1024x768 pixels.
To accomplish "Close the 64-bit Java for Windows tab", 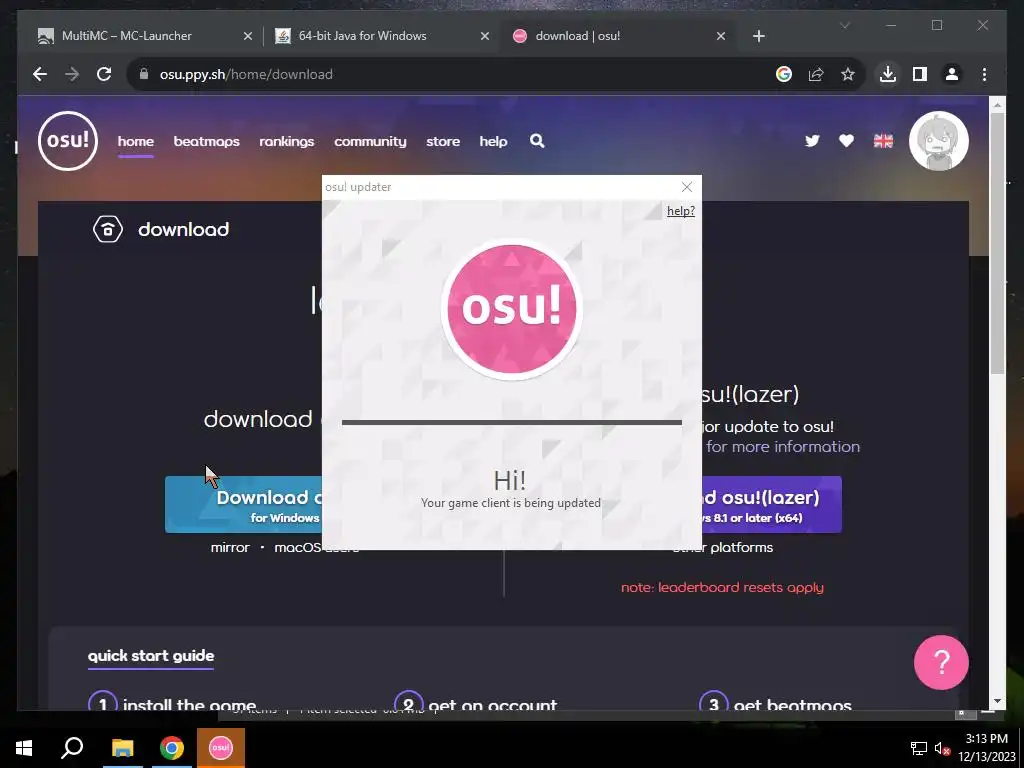I will 485,36.
